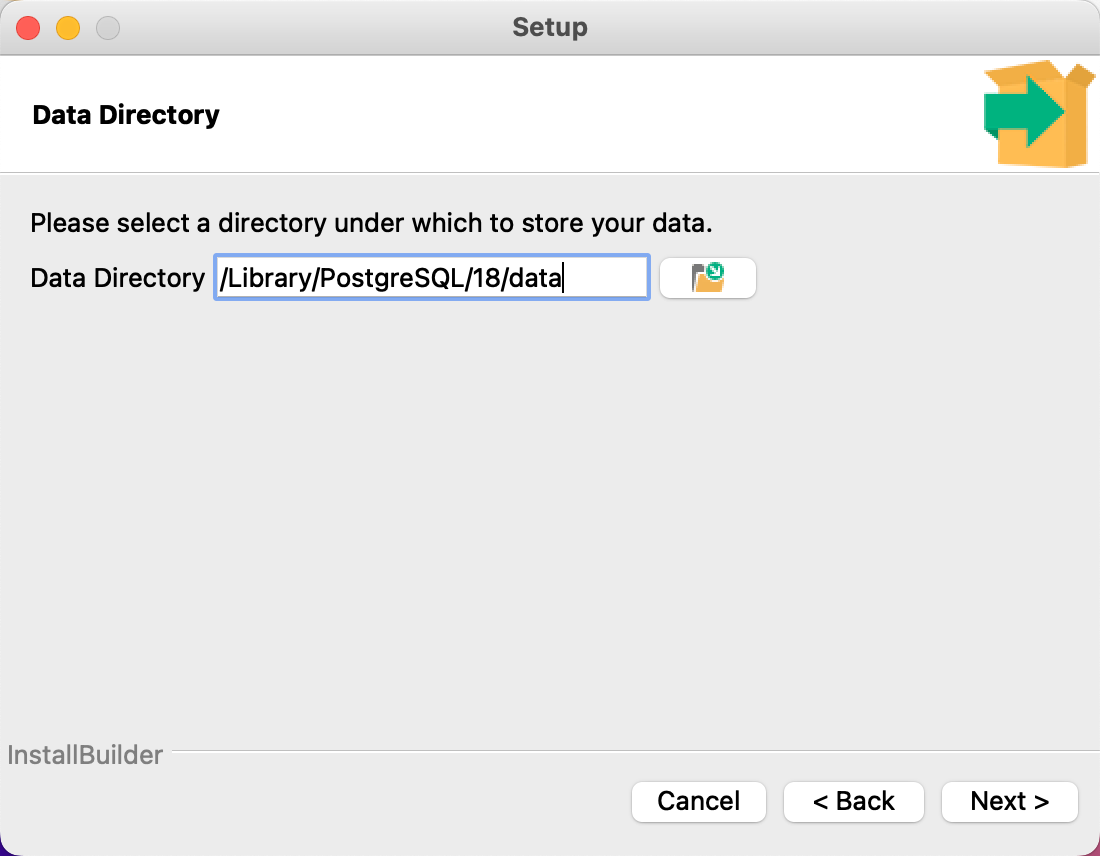Click the green arrow on the box icon
This screenshot has width=1100, height=856.
(1024, 112)
